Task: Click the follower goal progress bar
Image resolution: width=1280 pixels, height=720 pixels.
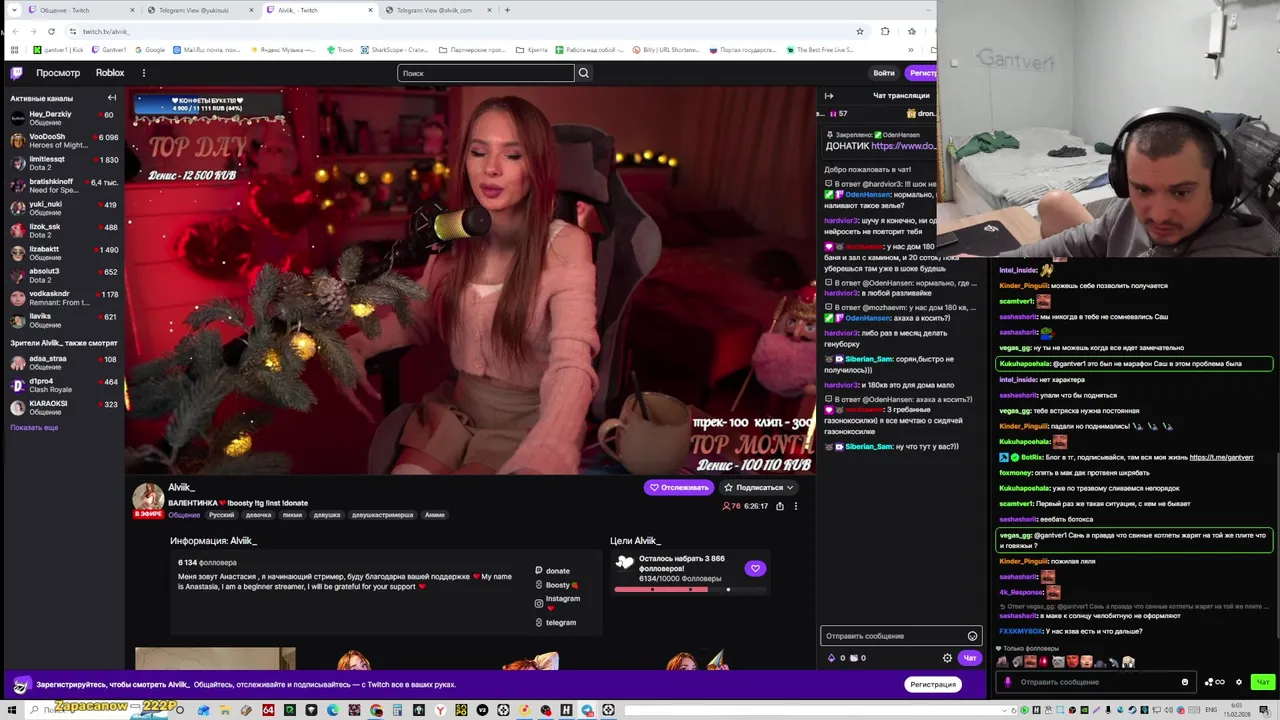Action: point(691,590)
